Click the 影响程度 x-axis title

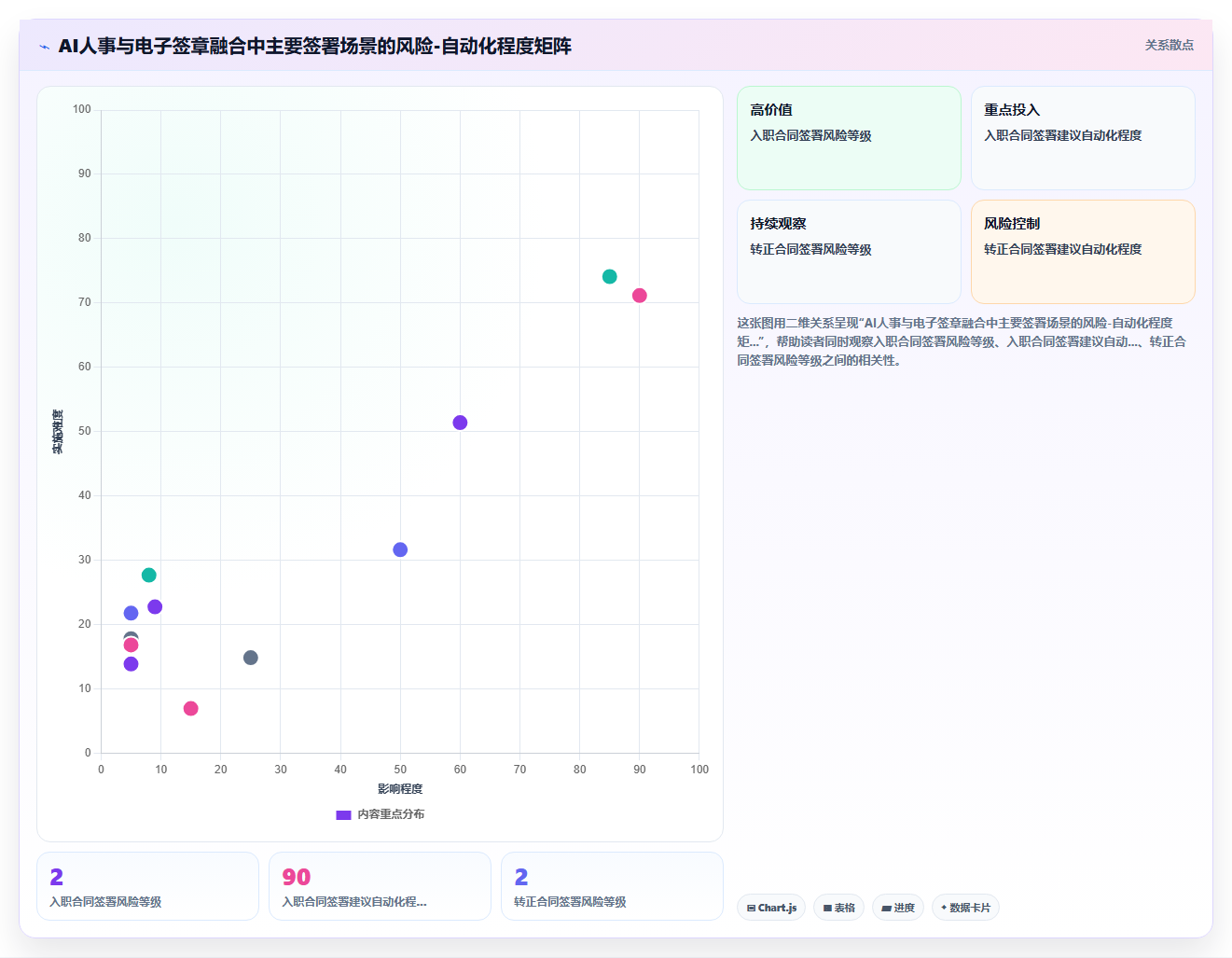pos(400,789)
